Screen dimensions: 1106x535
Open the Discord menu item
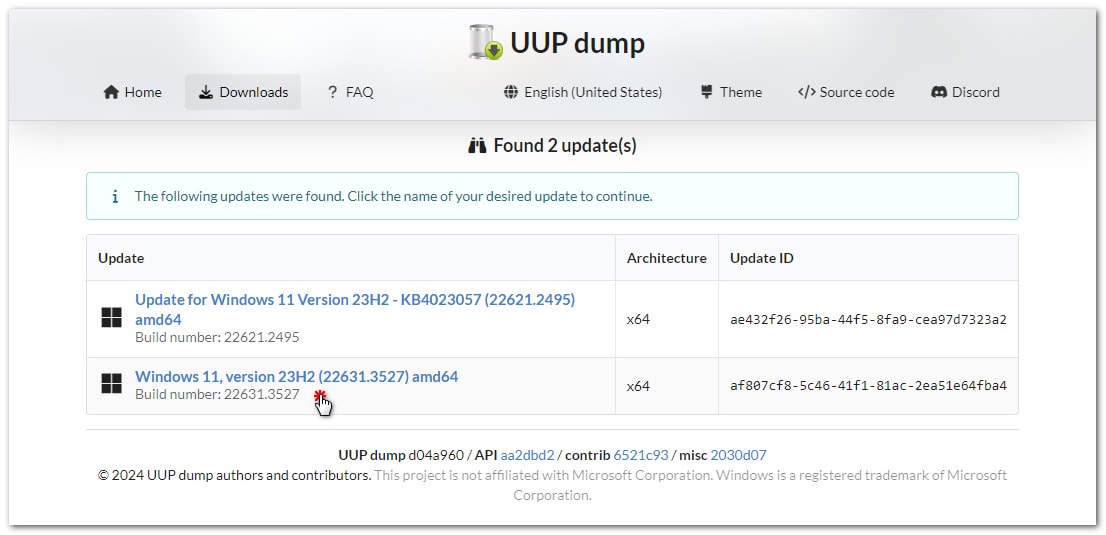[x=965, y=92]
